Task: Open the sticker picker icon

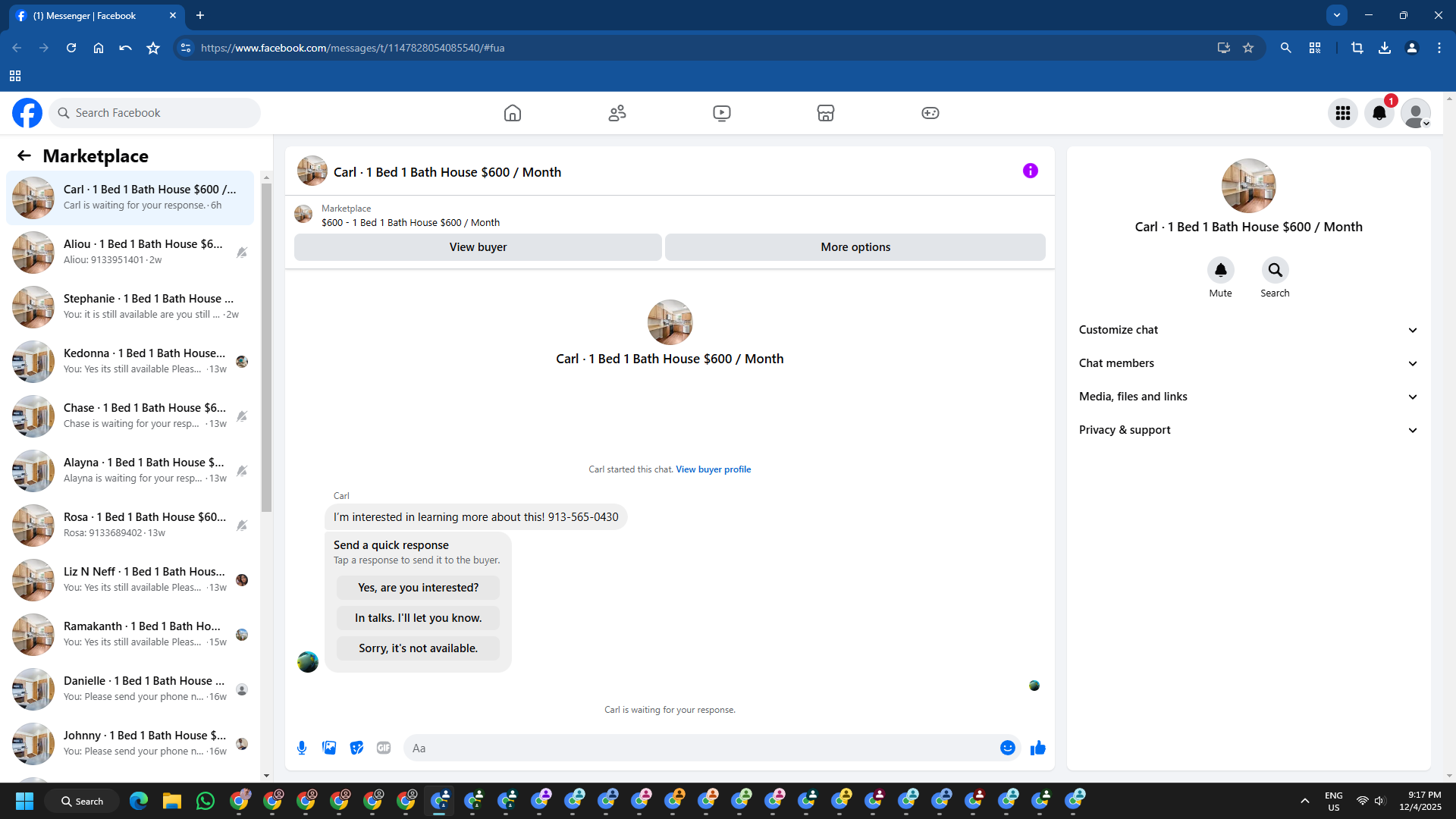Action: tap(356, 748)
